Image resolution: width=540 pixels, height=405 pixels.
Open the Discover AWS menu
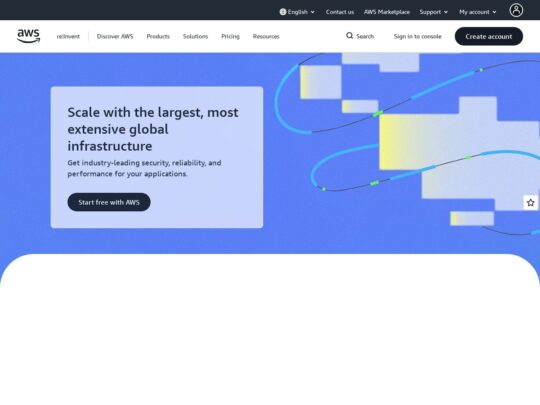tap(115, 37)
